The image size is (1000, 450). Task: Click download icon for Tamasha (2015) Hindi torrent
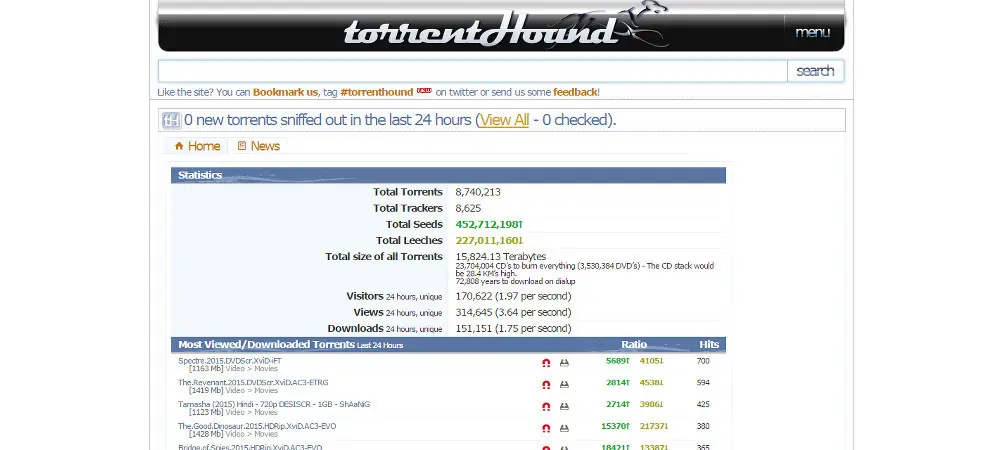tap(564, 406)
